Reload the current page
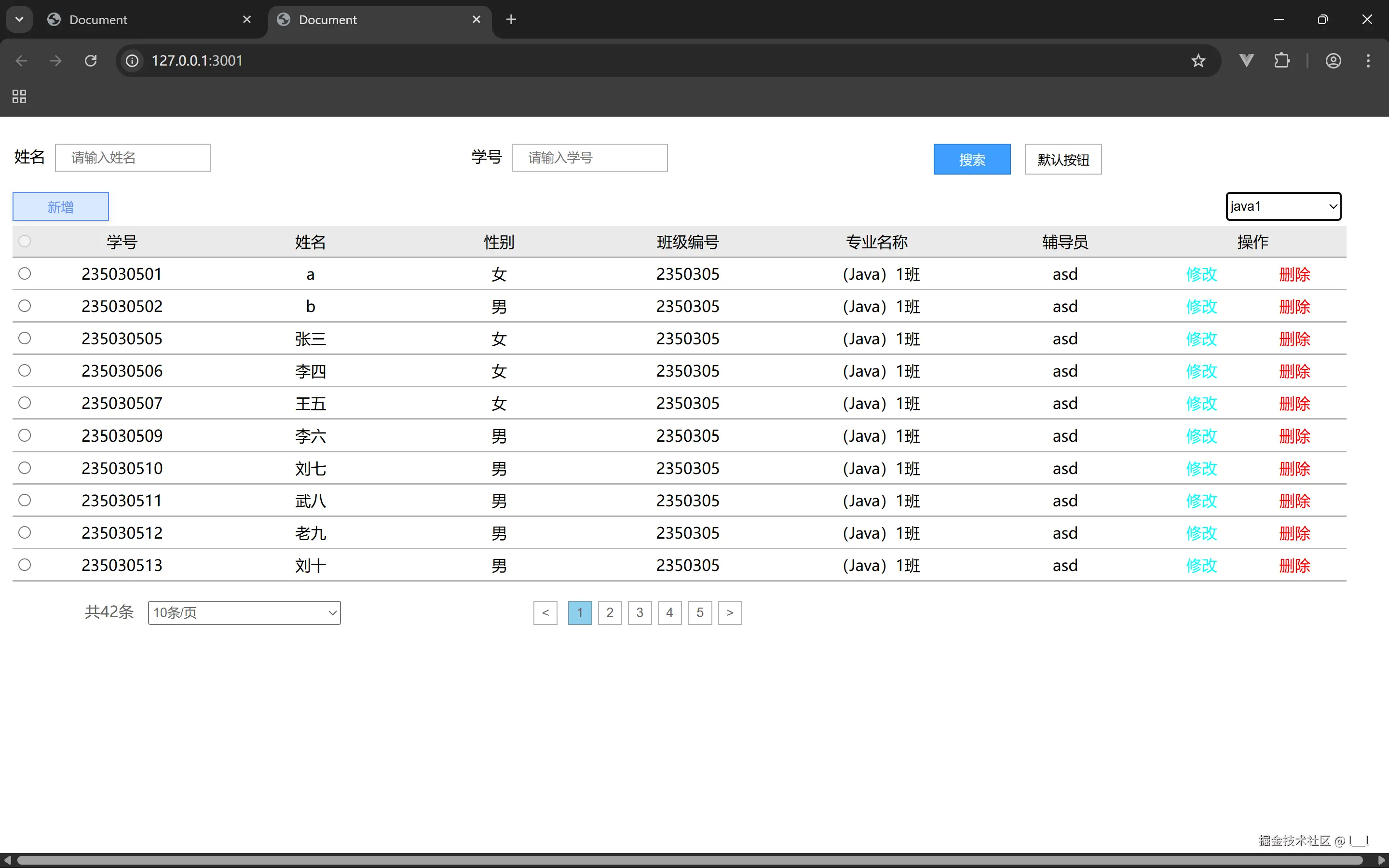Image resolution: width=1389 pixels, height=868 pixels. 91,61
